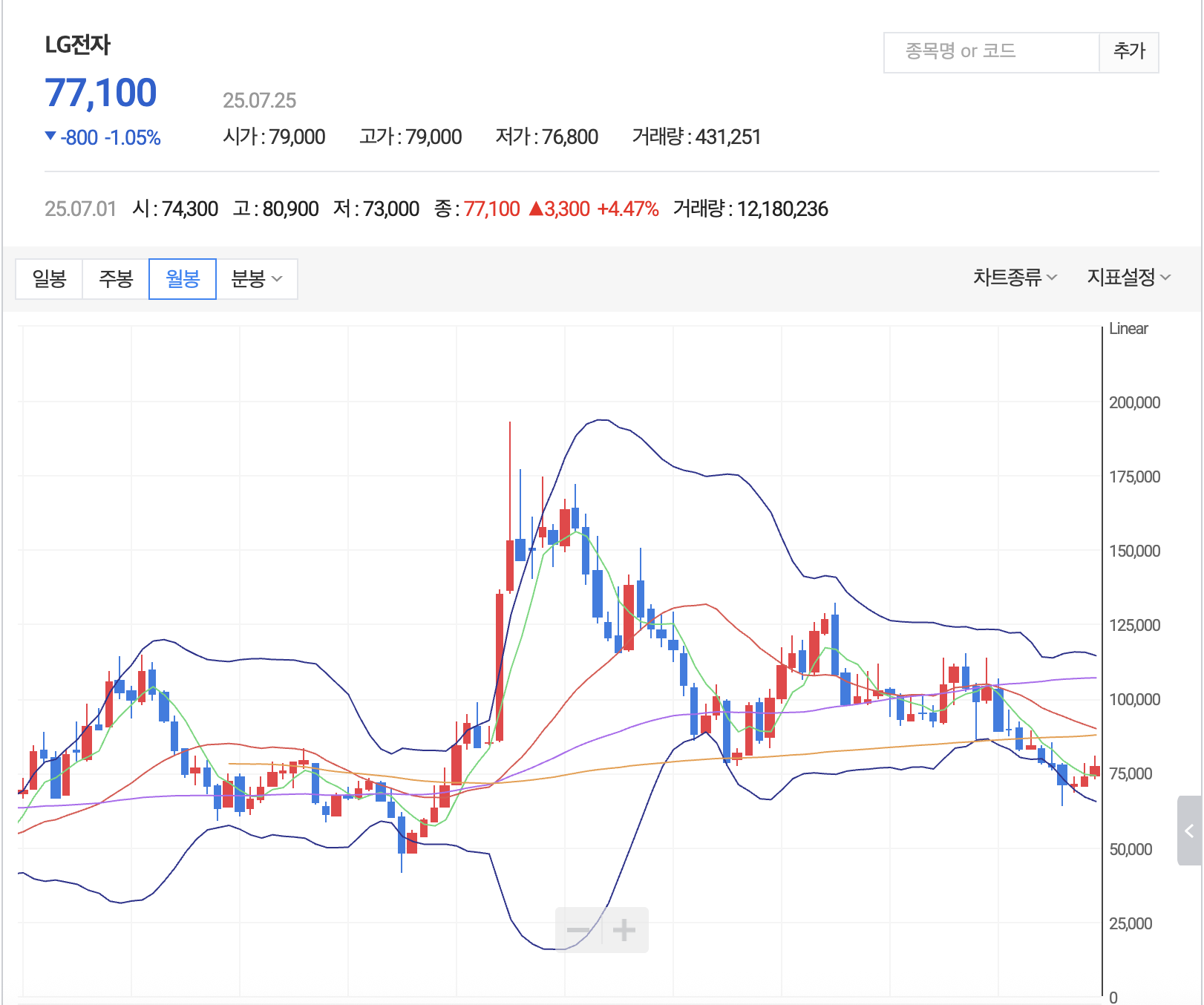Click the 200,000 price axis label

pos(1134,403)
